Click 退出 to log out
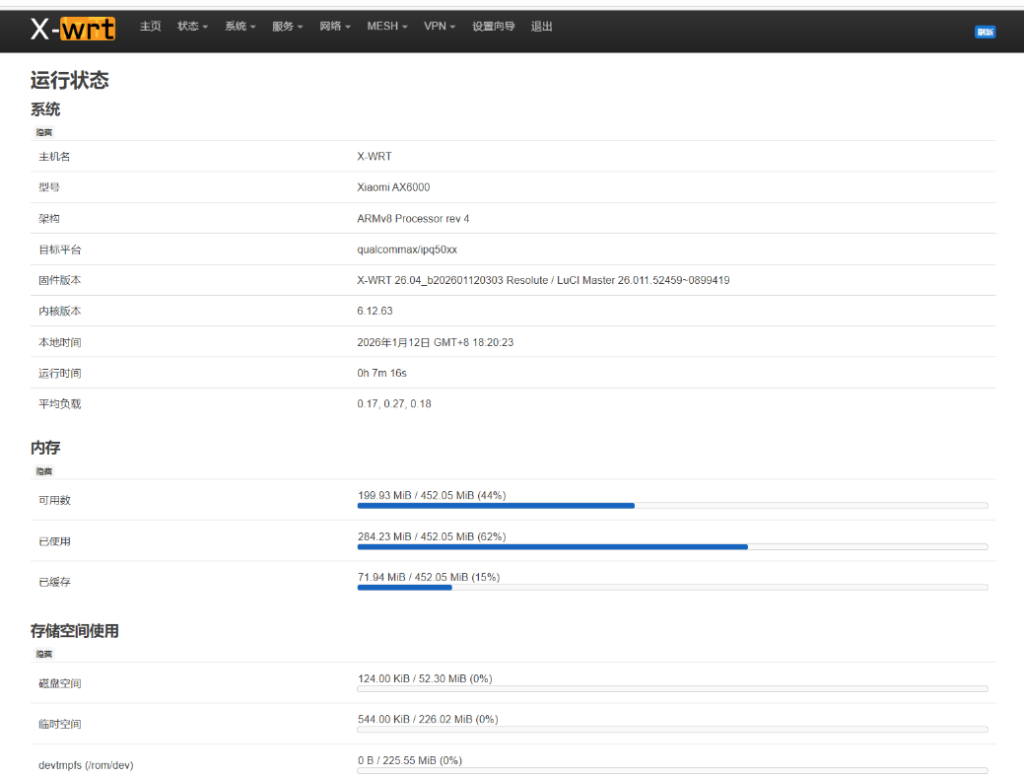This screenshot has height=779, width=1024. click(x=542, y=27)
